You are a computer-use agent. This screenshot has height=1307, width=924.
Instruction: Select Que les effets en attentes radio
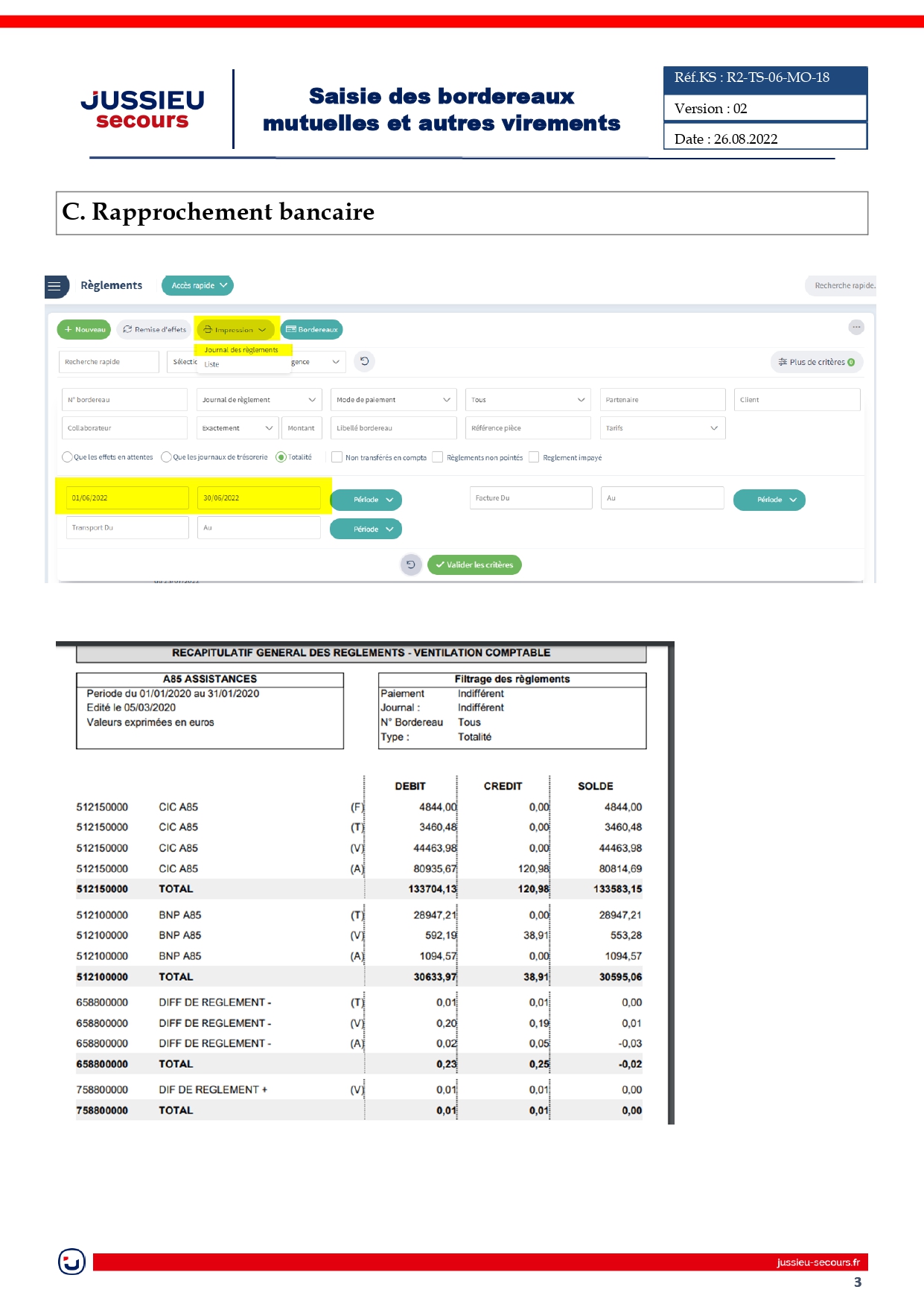(x=67, y=457)
